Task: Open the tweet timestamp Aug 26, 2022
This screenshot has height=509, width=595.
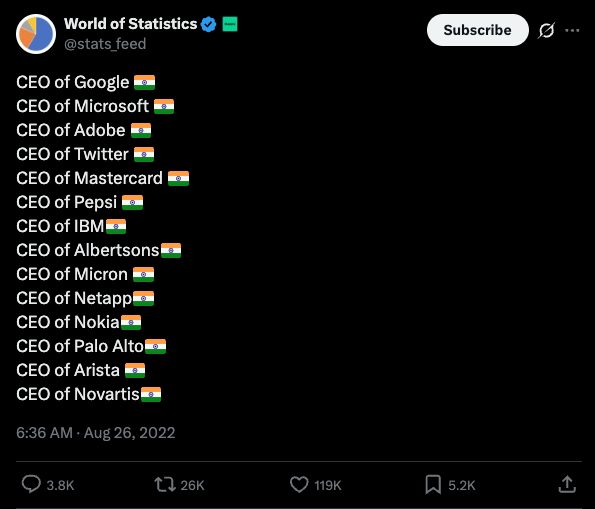Action: coord(96,433)
